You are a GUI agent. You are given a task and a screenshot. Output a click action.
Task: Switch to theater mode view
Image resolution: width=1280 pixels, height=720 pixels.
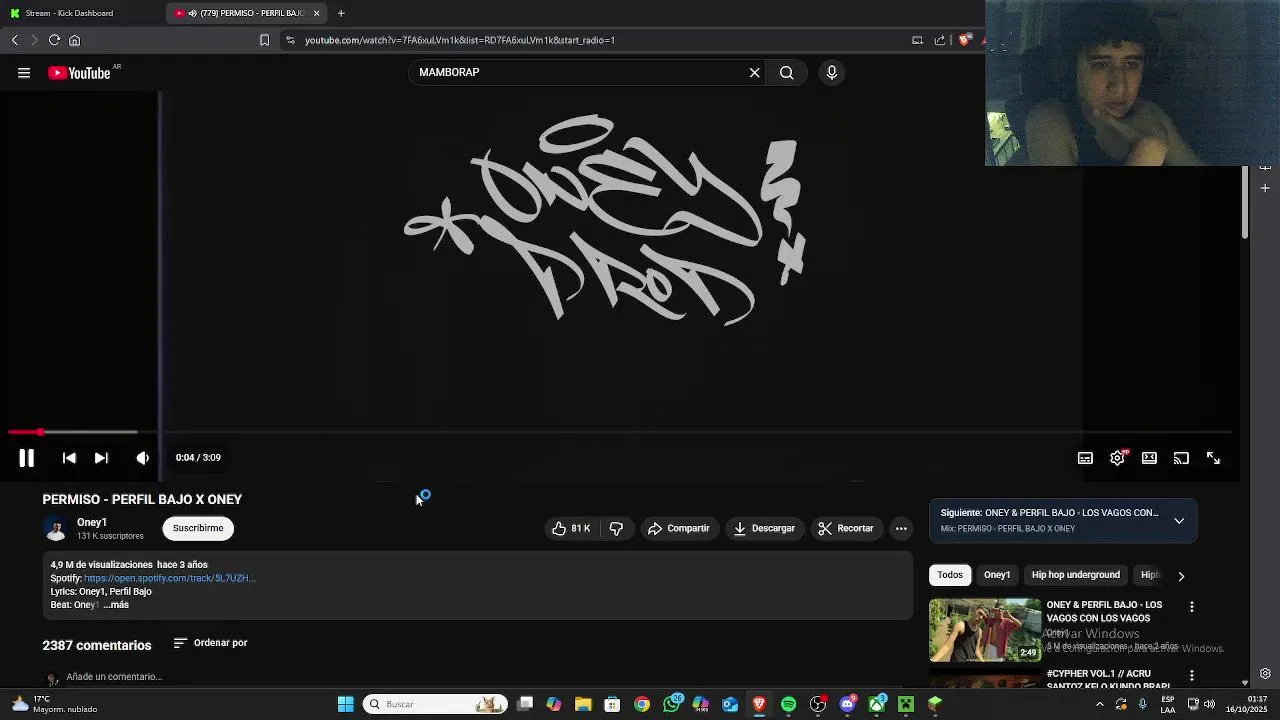pos(1149,458)
